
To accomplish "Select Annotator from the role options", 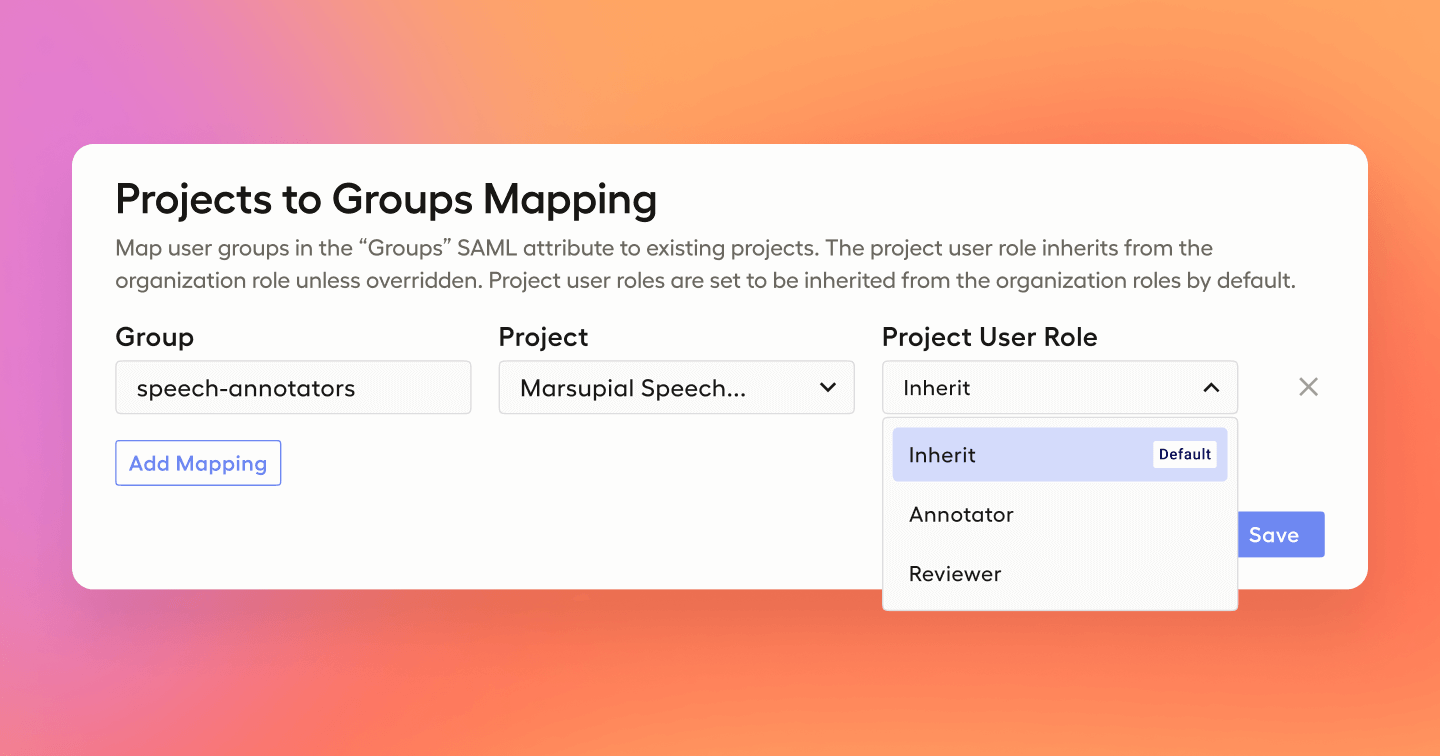I will (960, 514).
